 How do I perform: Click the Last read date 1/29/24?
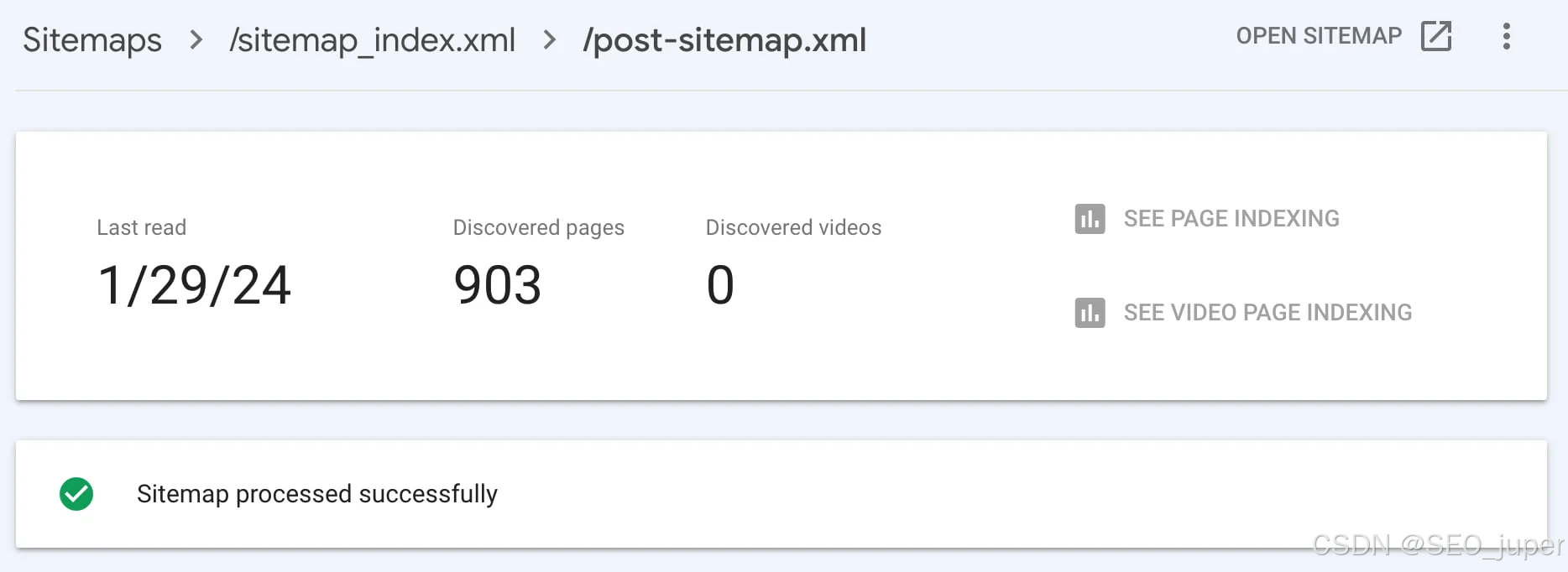tap(195, 285)
